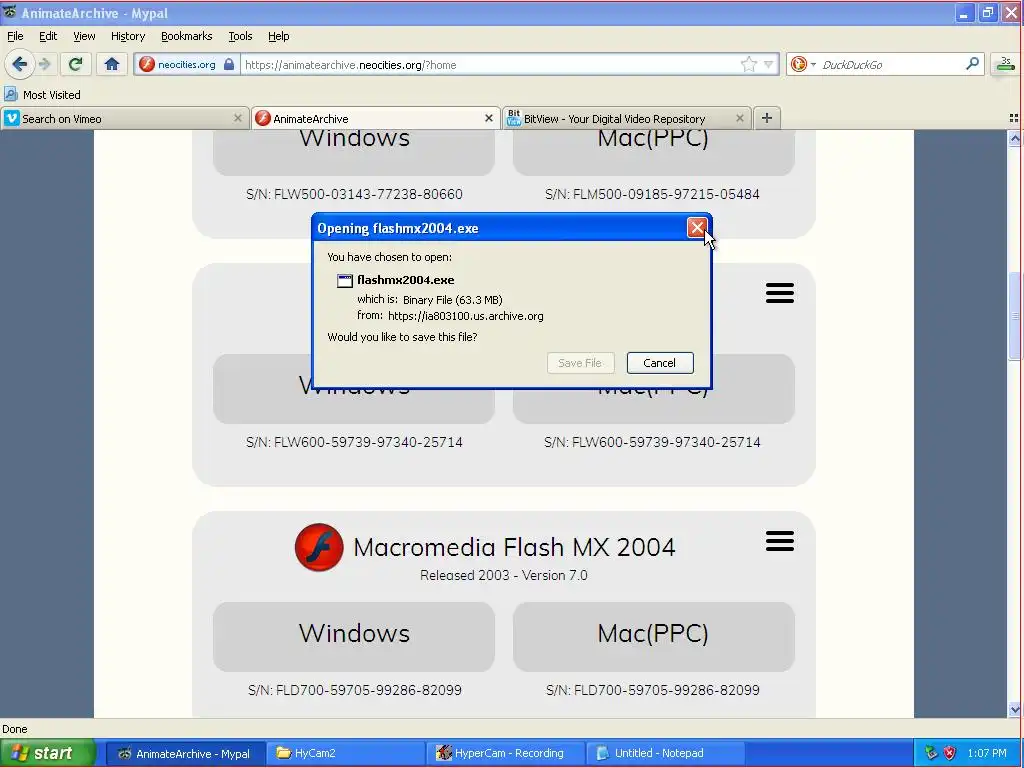Reload the page with the refresh icon
The image size is (1024, 768).
[x=75, y=64]
